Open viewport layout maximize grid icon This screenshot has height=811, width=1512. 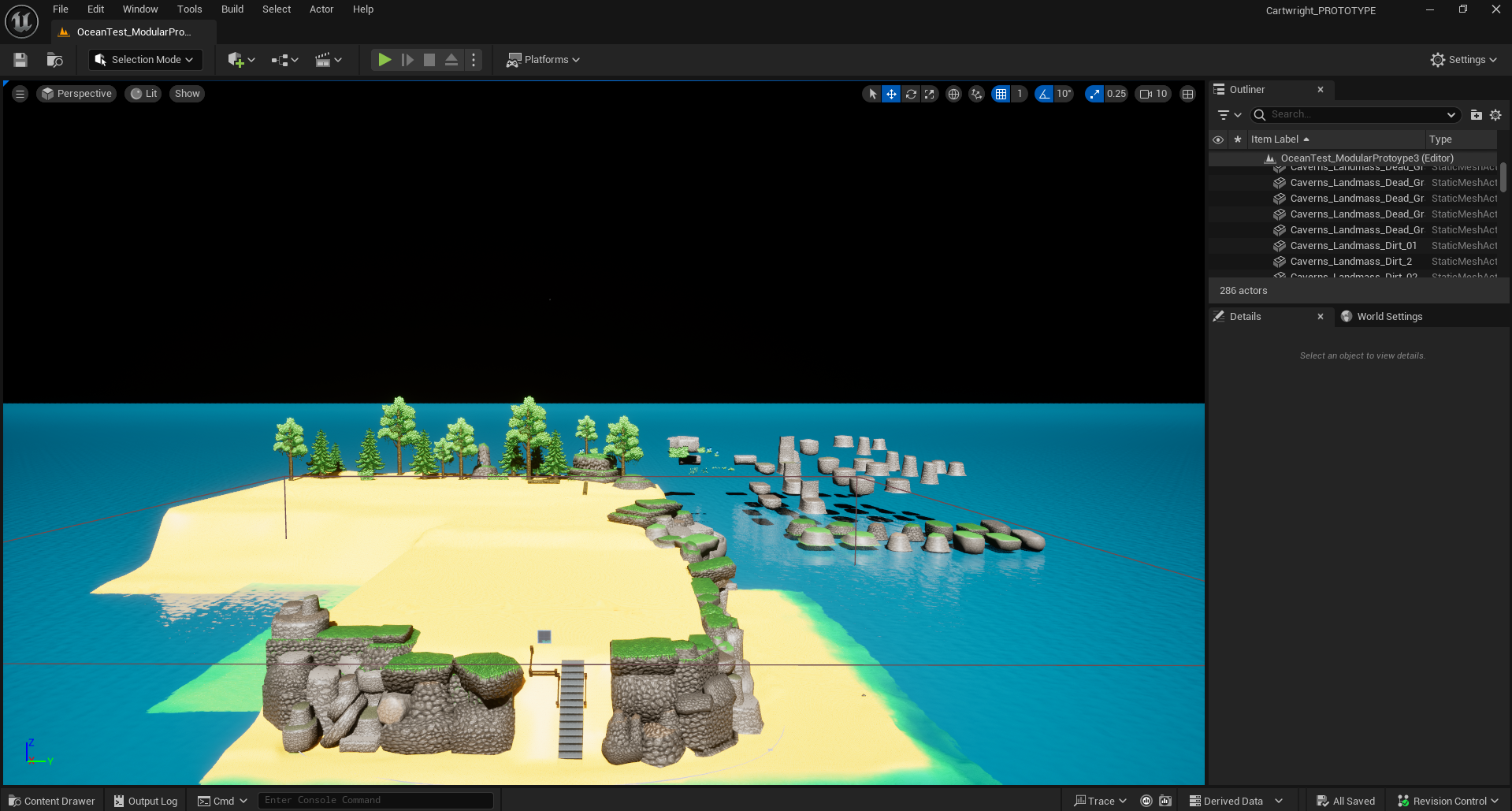[x=1188, y=94]
